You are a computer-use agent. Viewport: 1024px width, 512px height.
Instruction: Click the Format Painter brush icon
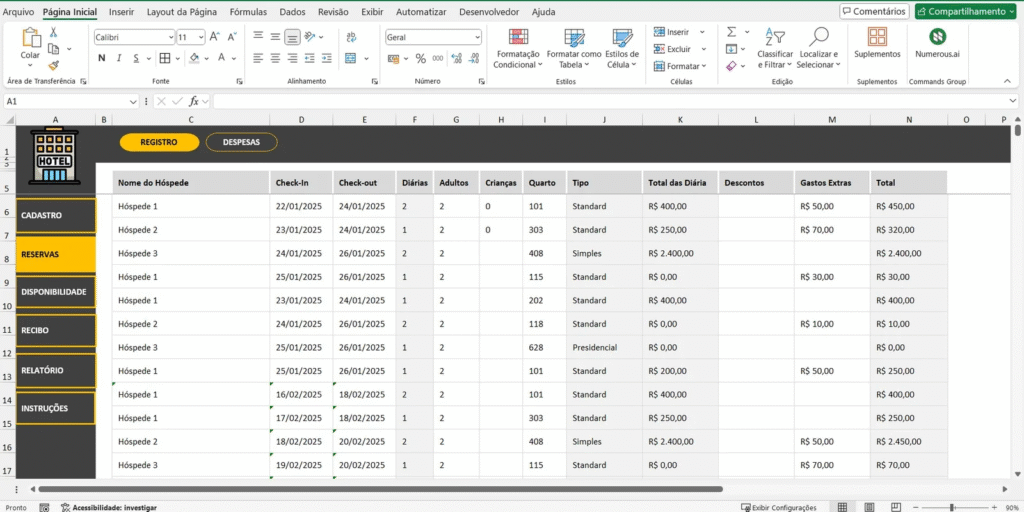(x=54, y=65)
